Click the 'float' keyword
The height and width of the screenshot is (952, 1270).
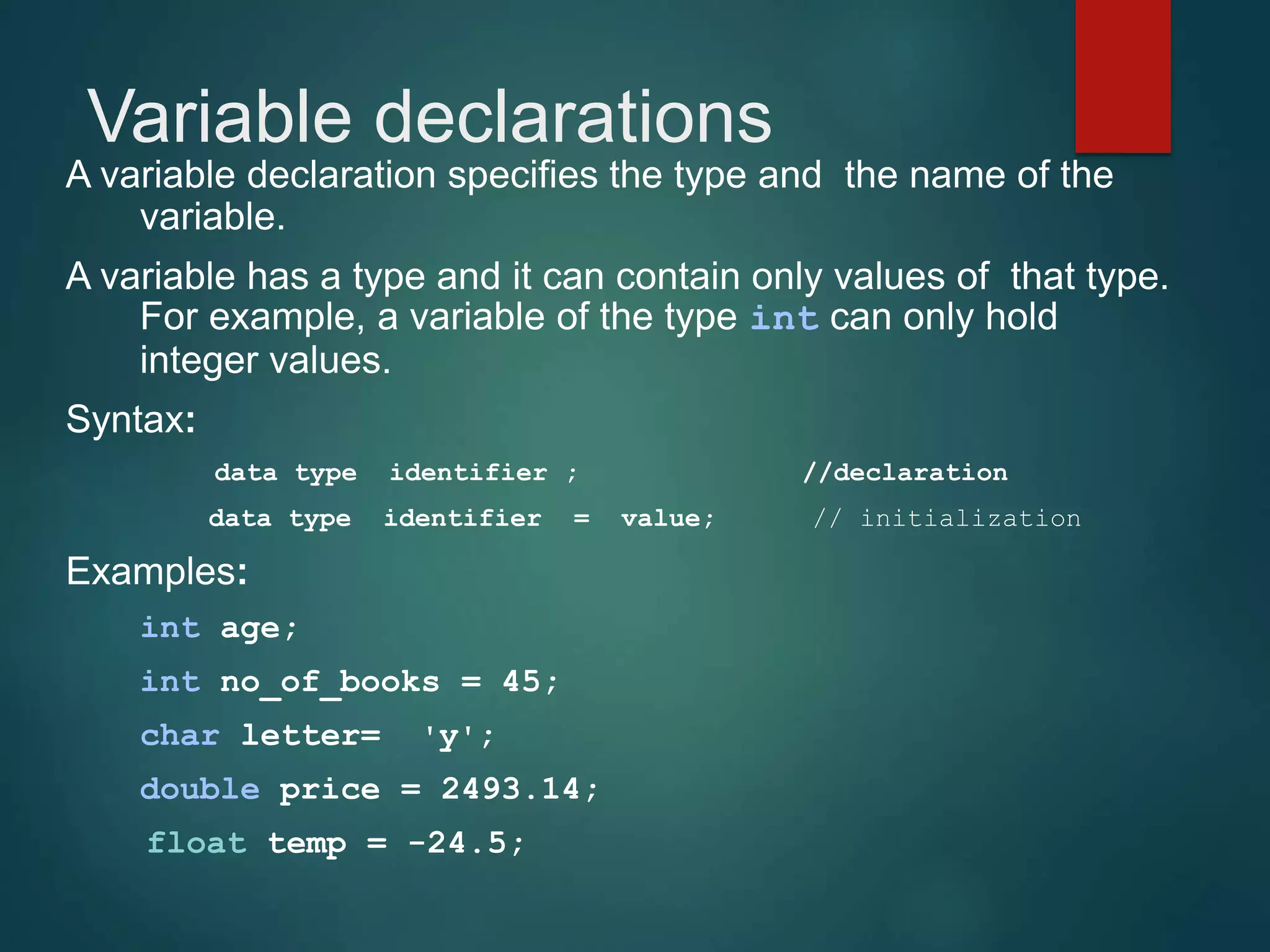197,844
